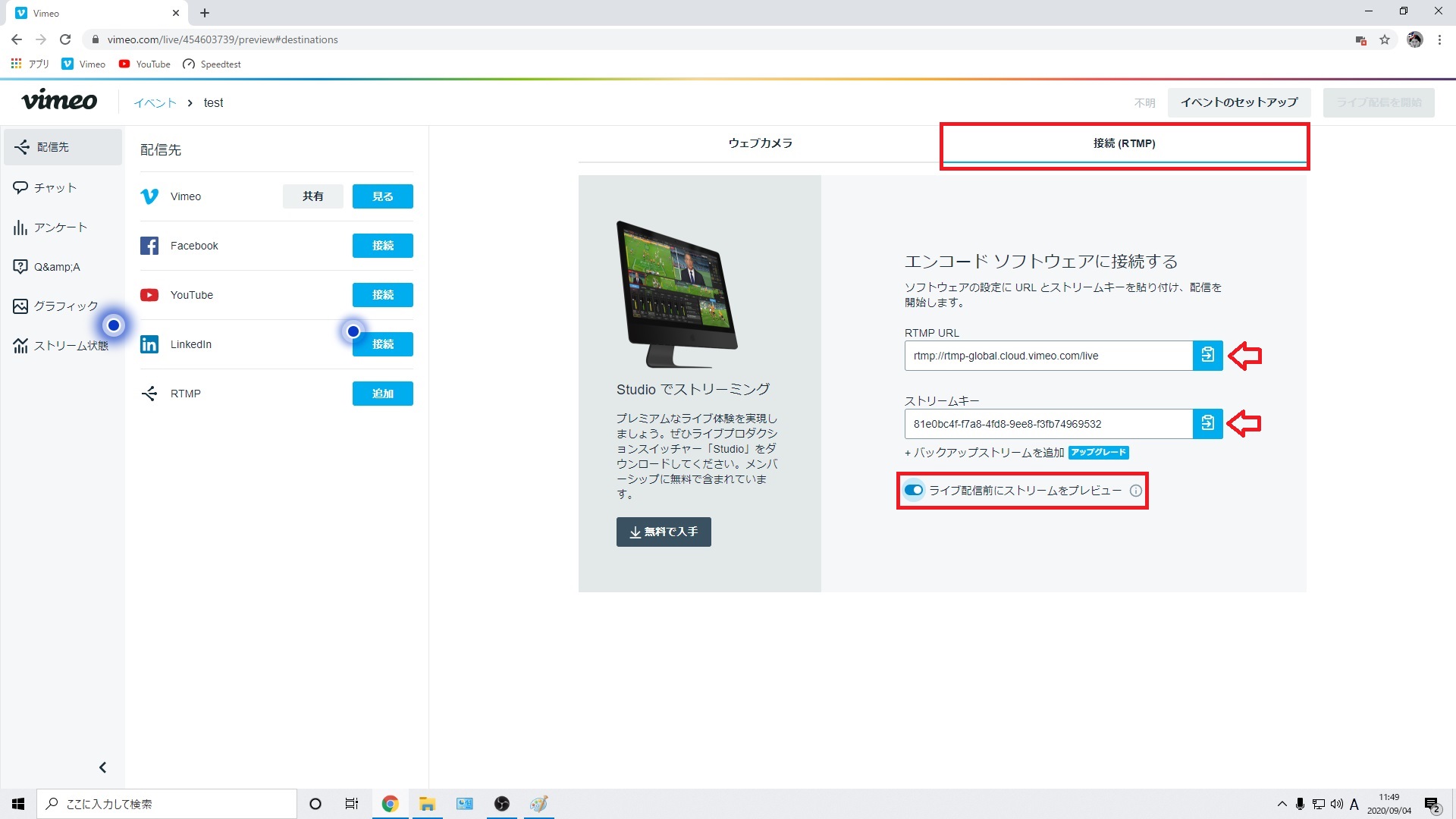Expand the left sidebar collapse arrow
The width and height of the screenshot is (1456, 819).
point(102,766)
